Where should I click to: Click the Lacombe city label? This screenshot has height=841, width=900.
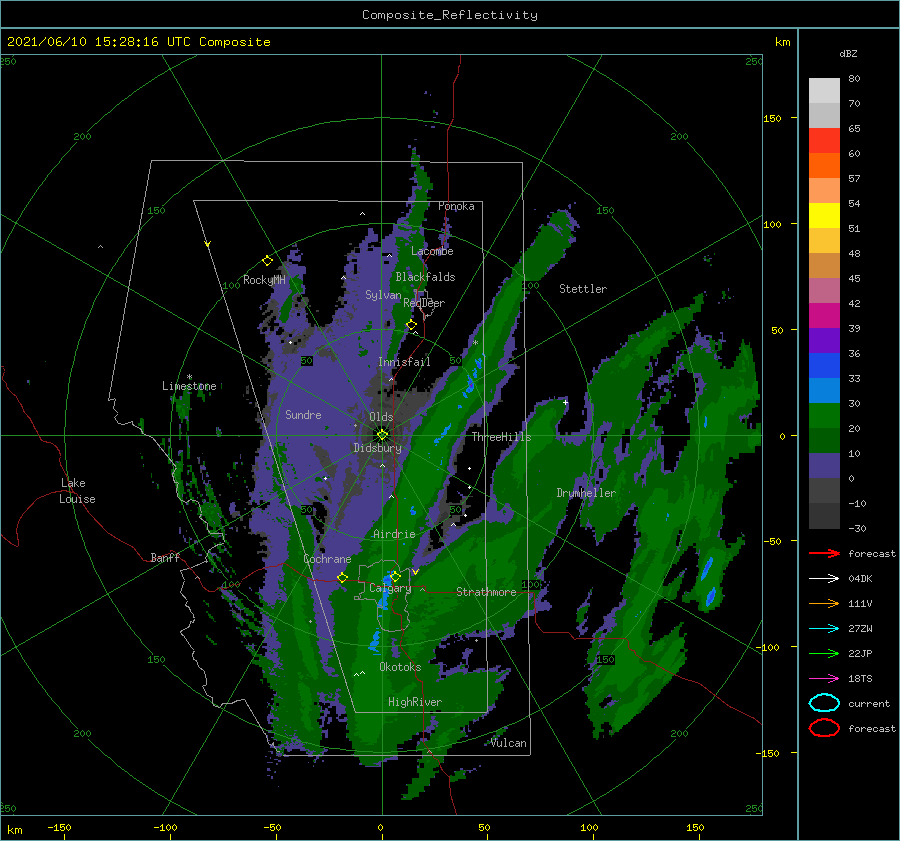(432, 251)
